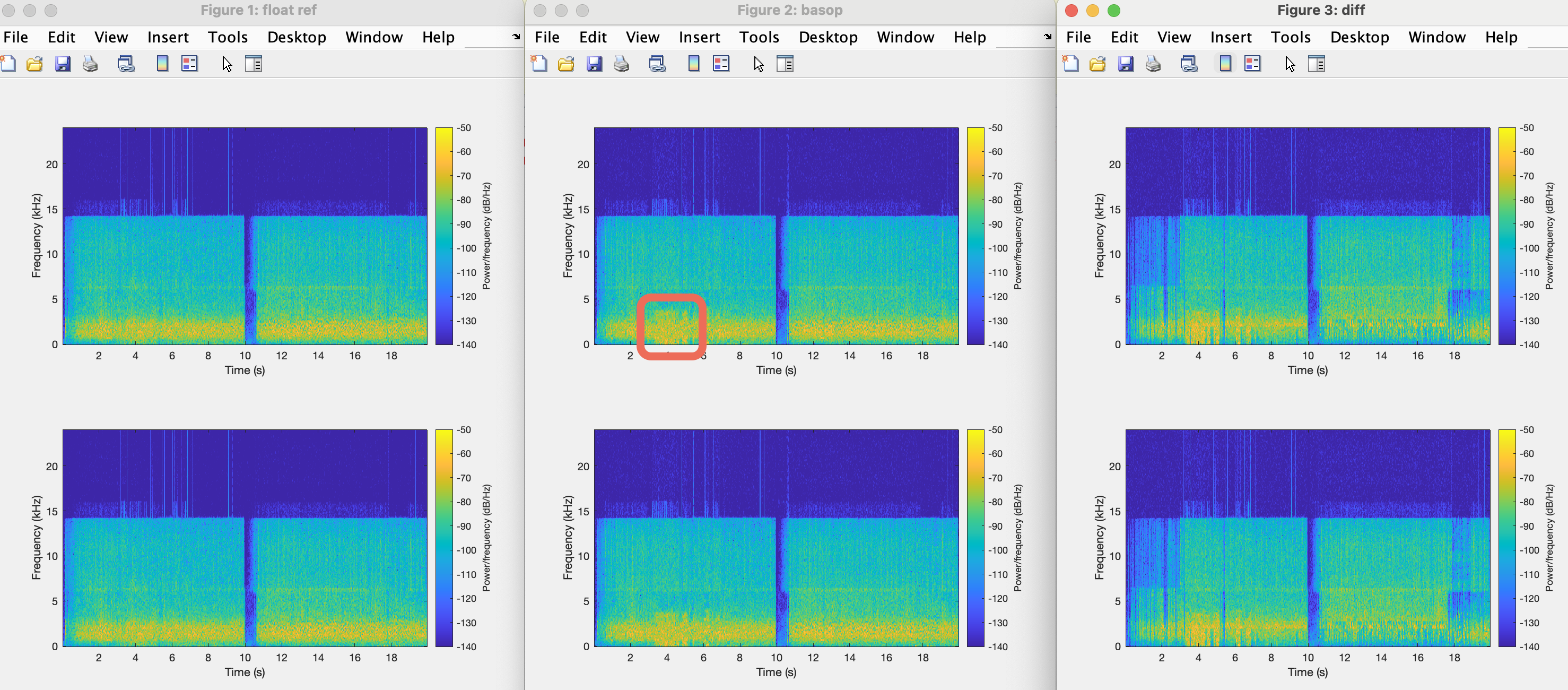The height and width of the screenshot is (690, 1568).
Task: Toggle Insert Colorbar in diff figure toolbar
Action: tap(1225, 64)
